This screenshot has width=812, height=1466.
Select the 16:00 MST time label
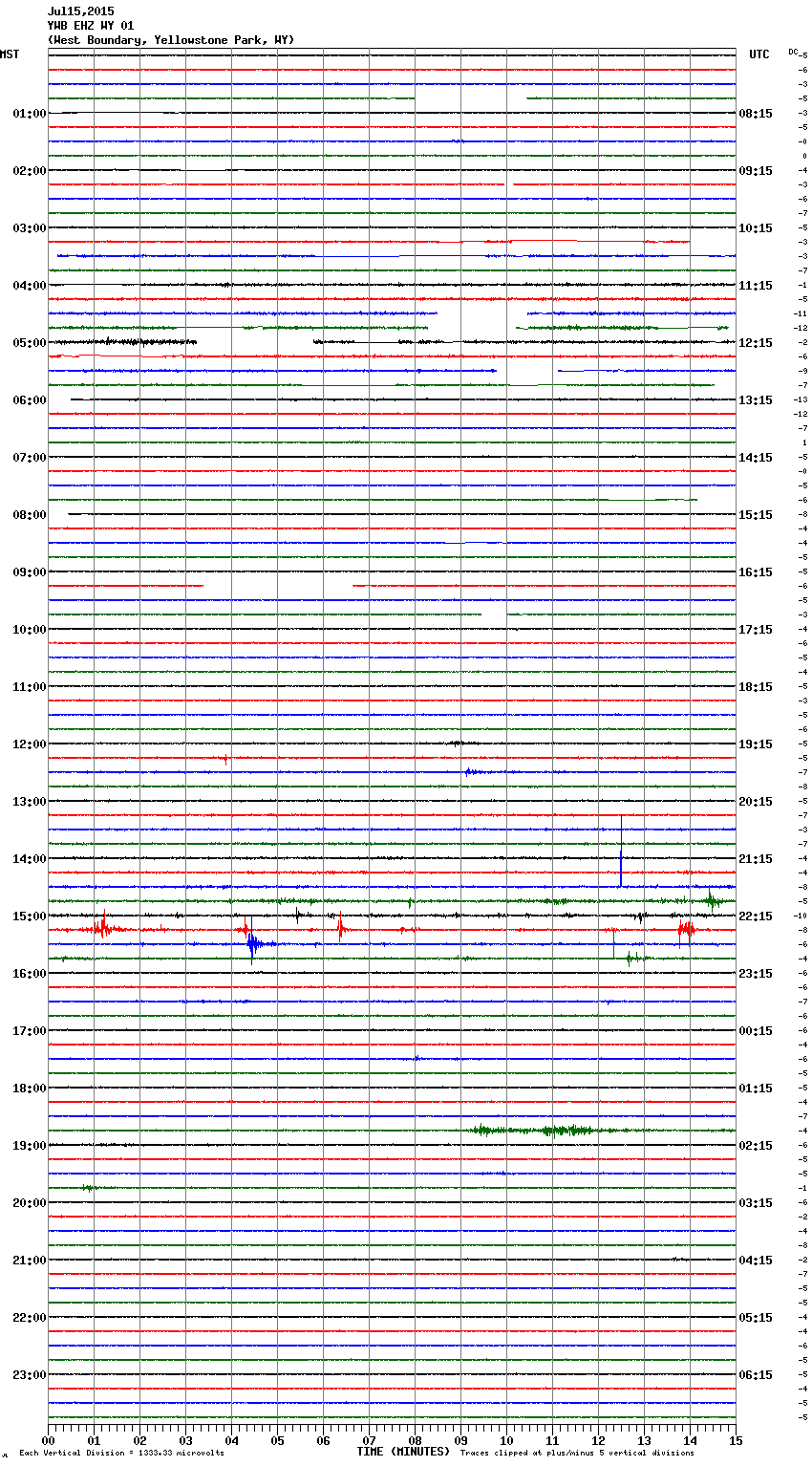(30, 974)
